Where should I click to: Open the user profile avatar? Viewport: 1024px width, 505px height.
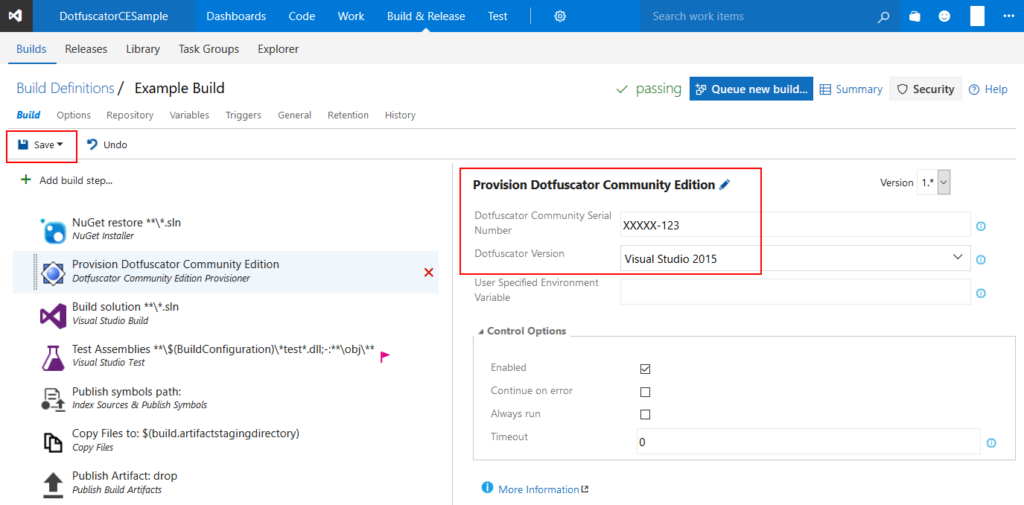pyautogui.click(x=977, y=16)
